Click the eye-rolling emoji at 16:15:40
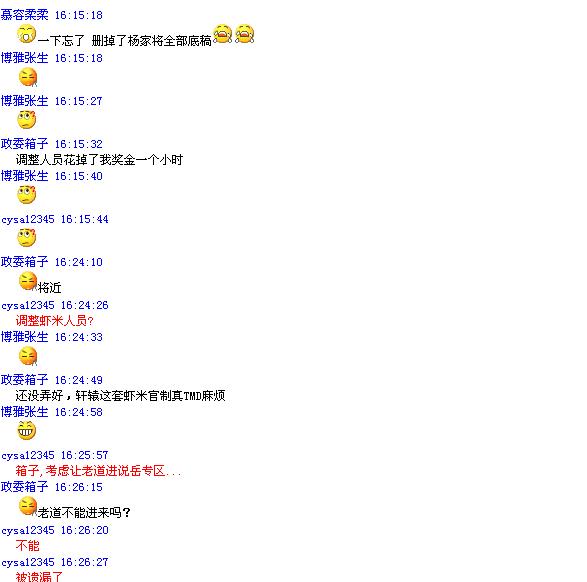 point(27,195)
